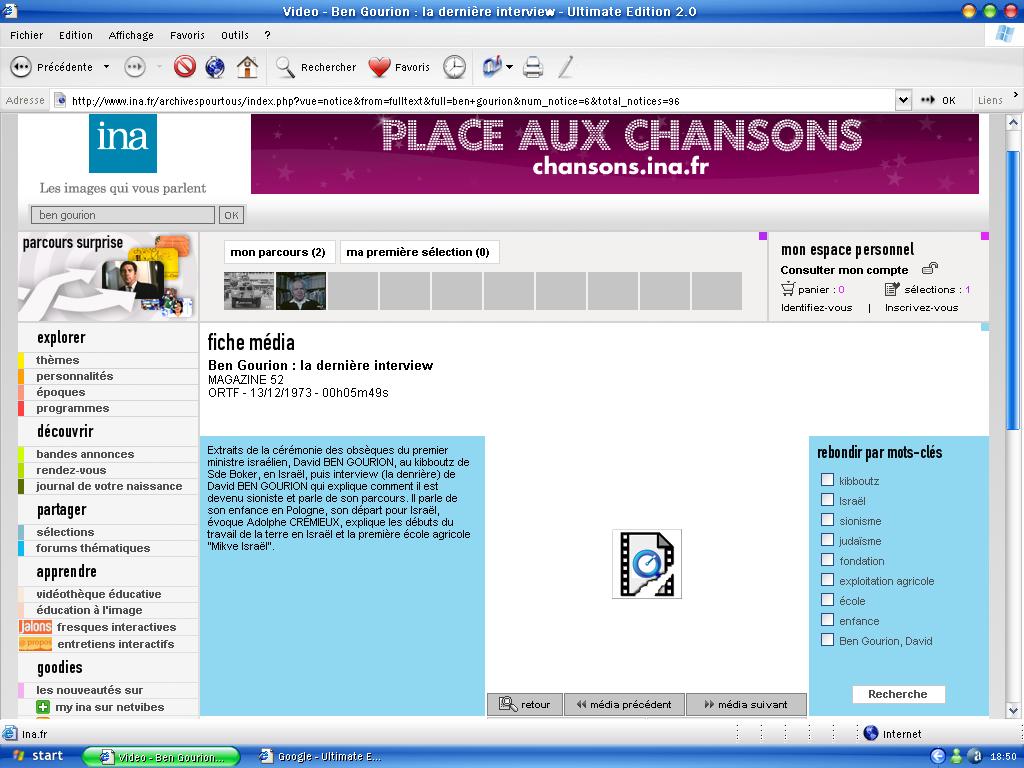Click the red Stop loading icon

click(185, 67)
